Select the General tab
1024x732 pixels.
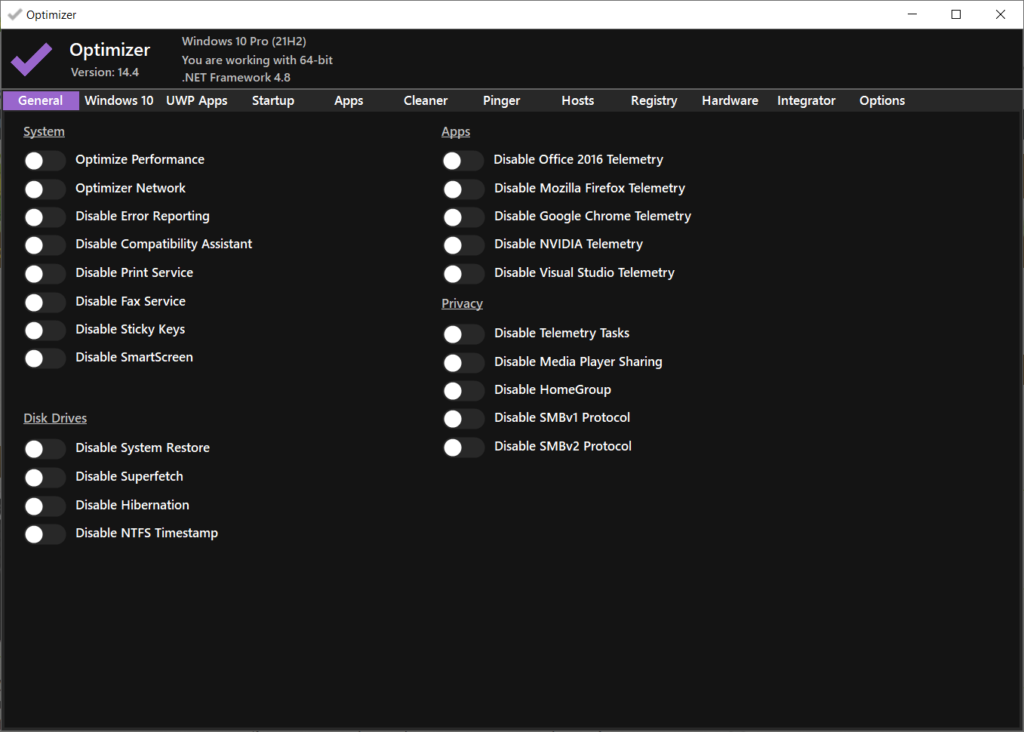tap(40, 101)
